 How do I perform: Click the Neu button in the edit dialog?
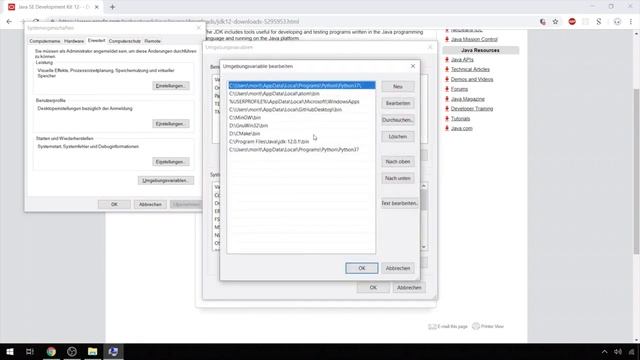click(398, 87)
